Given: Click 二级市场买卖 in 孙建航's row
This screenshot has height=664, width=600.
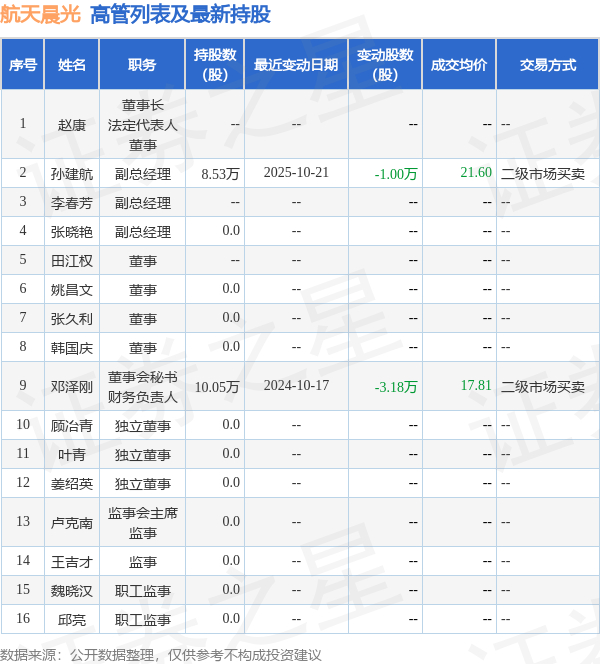Looking at the screenshot, I should (x=543, y=174).
